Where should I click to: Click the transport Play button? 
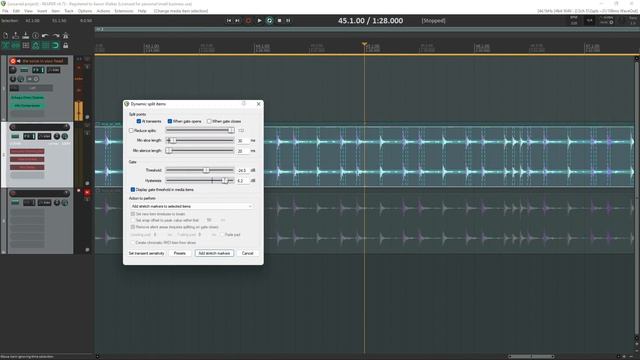[x=259, y=20]
